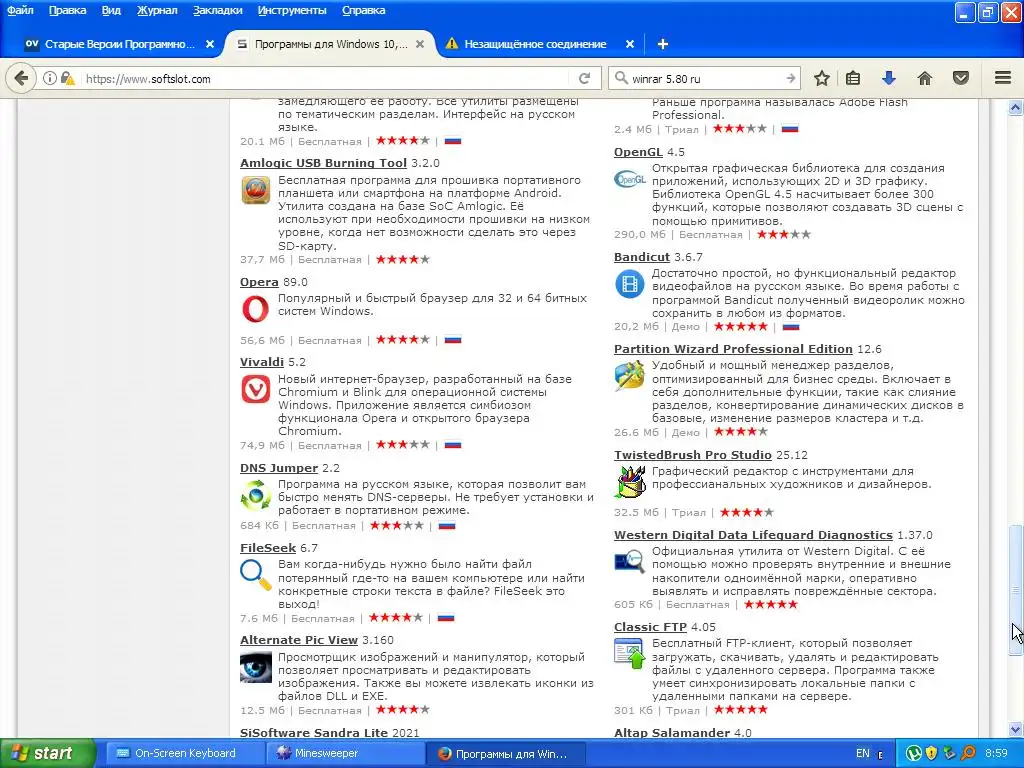Viewport: 1024px width, 768px height.
Task: Show site information icon in address bar
Action: coord(50,78)
